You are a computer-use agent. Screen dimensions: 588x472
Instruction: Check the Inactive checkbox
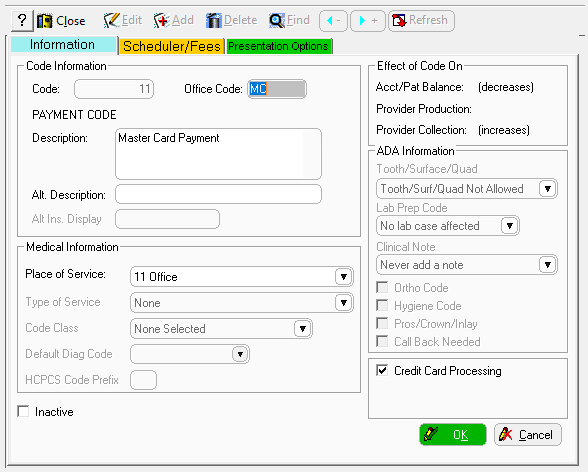point(23,411)
